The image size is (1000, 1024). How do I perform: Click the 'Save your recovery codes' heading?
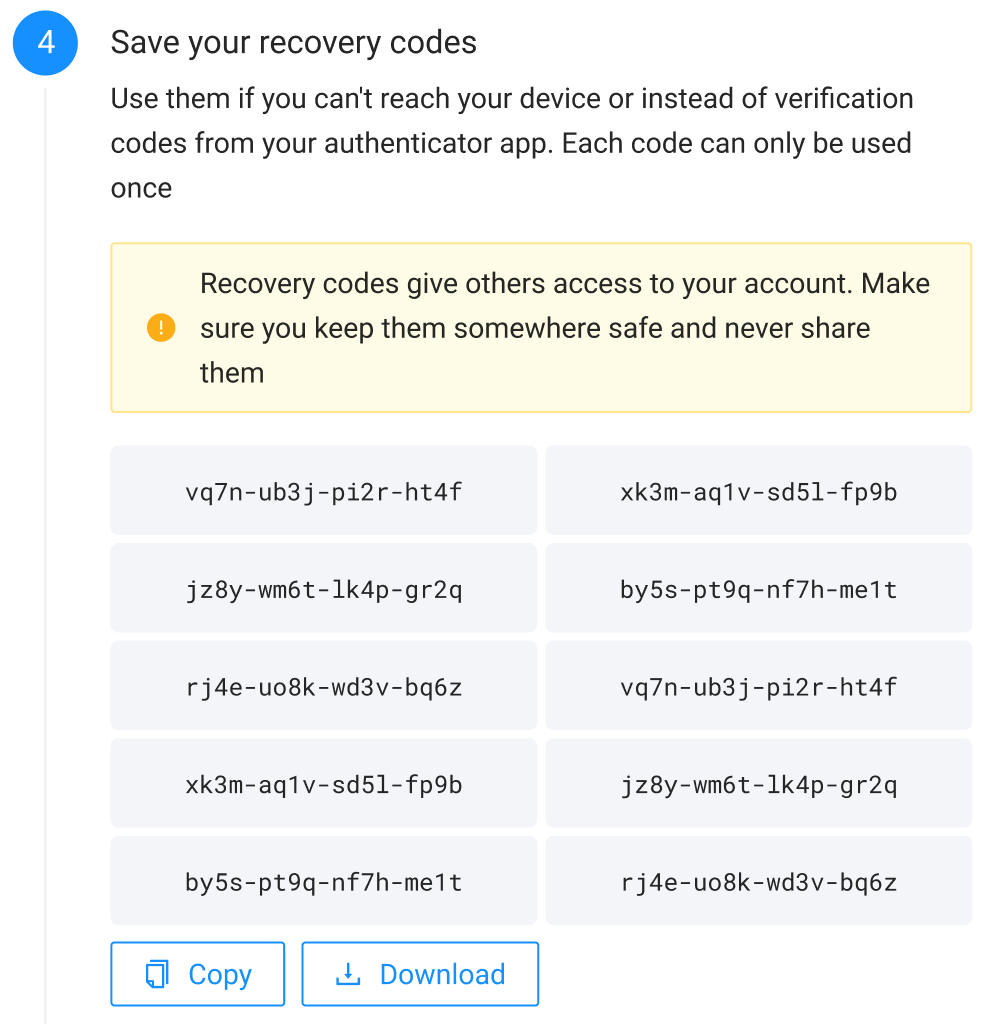[293, 43]
